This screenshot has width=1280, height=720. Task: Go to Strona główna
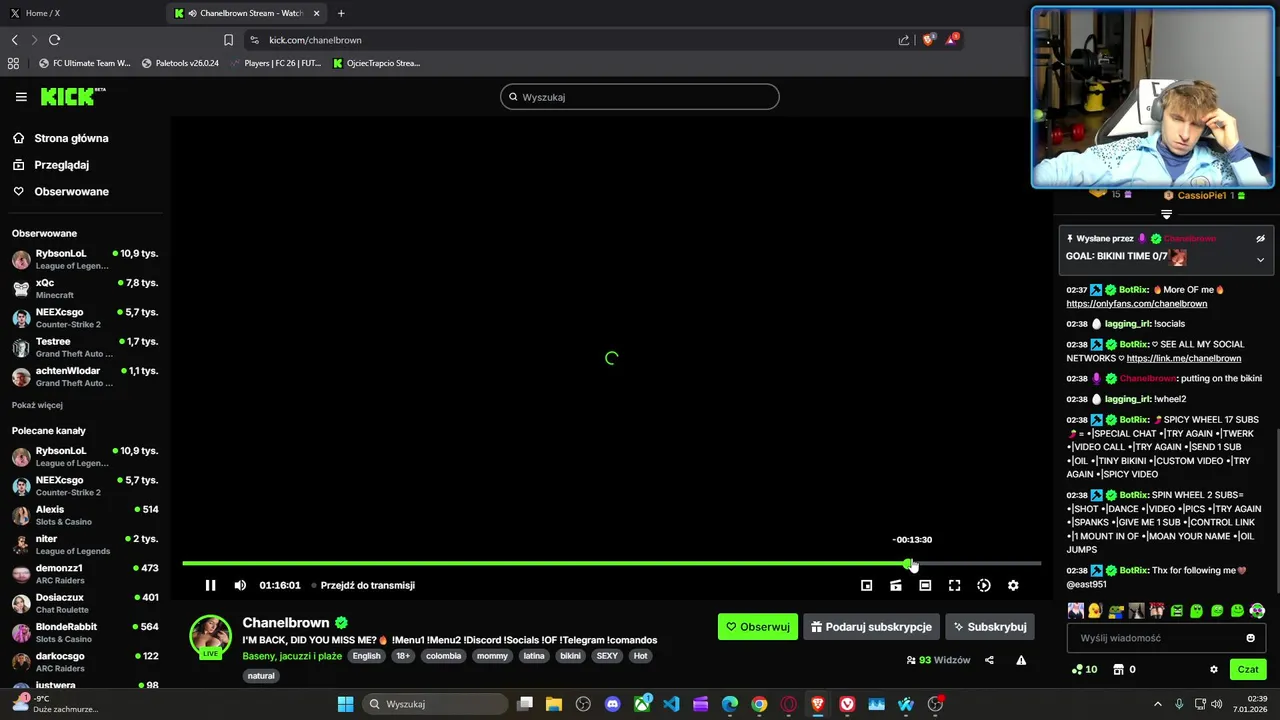click(71, 138)
